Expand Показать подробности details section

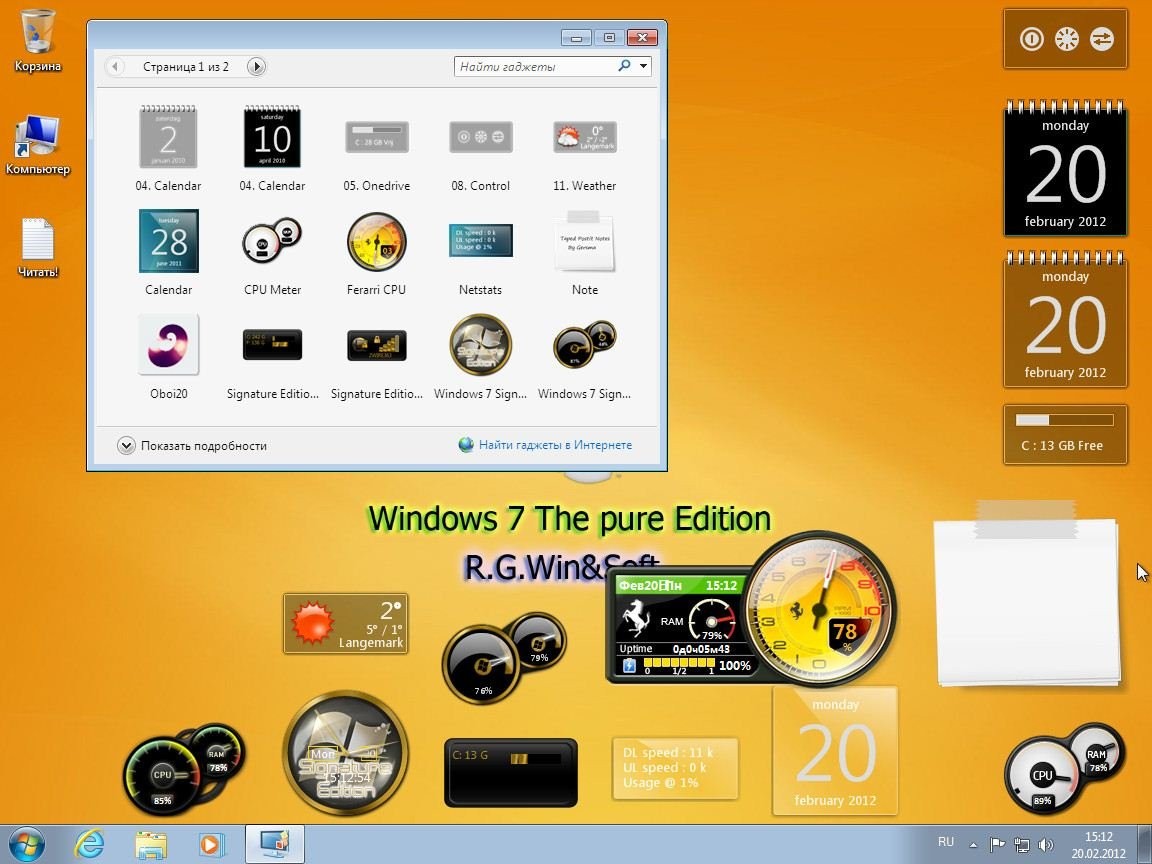(192, 445)
